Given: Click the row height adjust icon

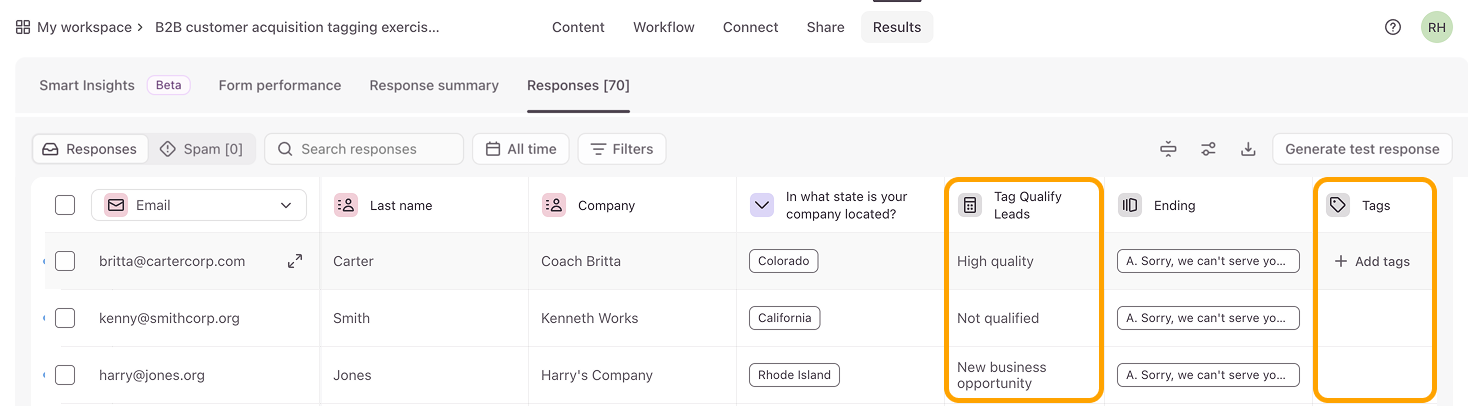Looking at the screenshot, I should pos(1168,149).
